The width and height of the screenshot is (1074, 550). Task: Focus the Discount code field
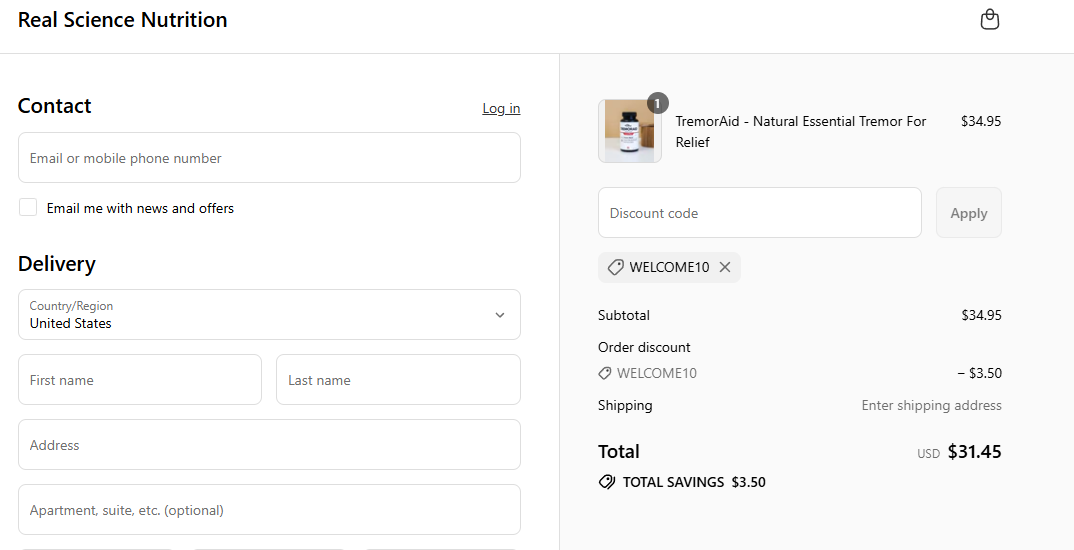click(760, 213)
